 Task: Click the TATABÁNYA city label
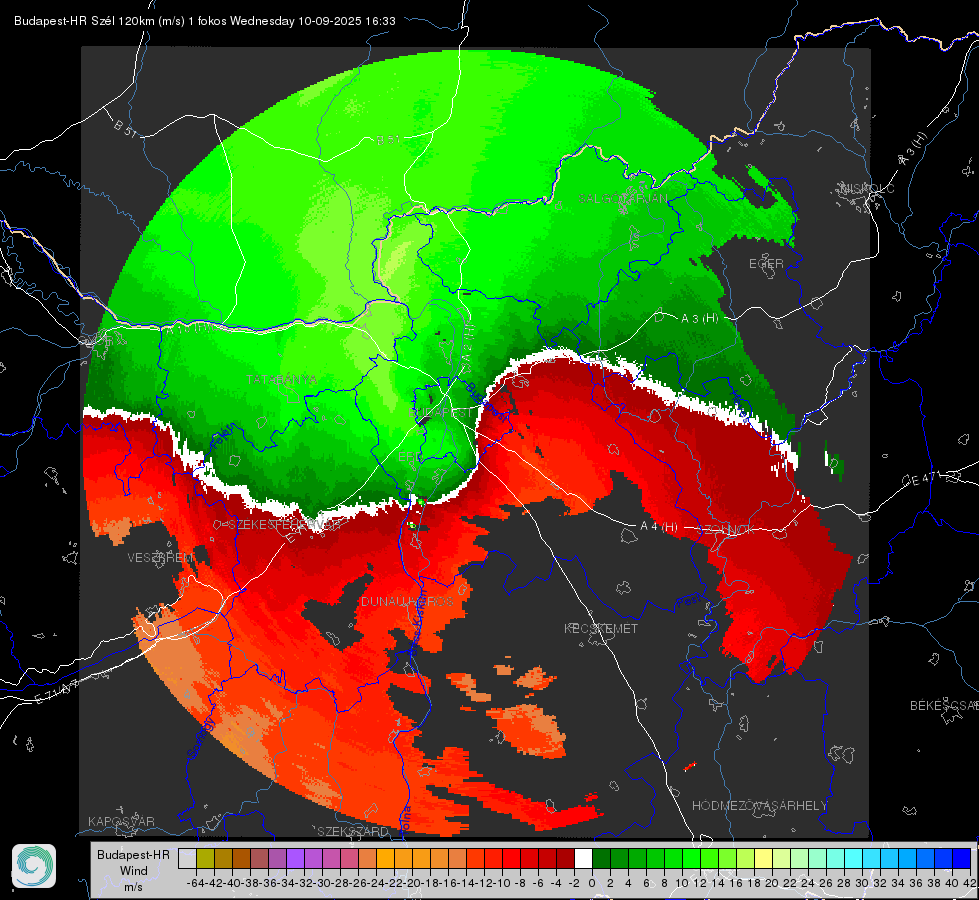coord(281,380)
